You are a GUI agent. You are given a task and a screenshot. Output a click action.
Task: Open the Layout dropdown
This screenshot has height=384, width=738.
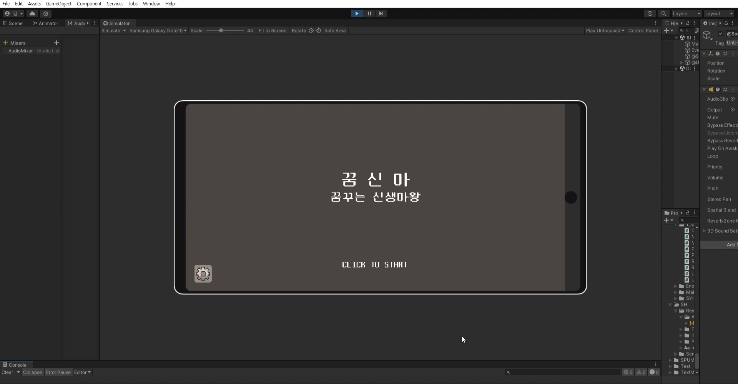(x=719, y=14)
